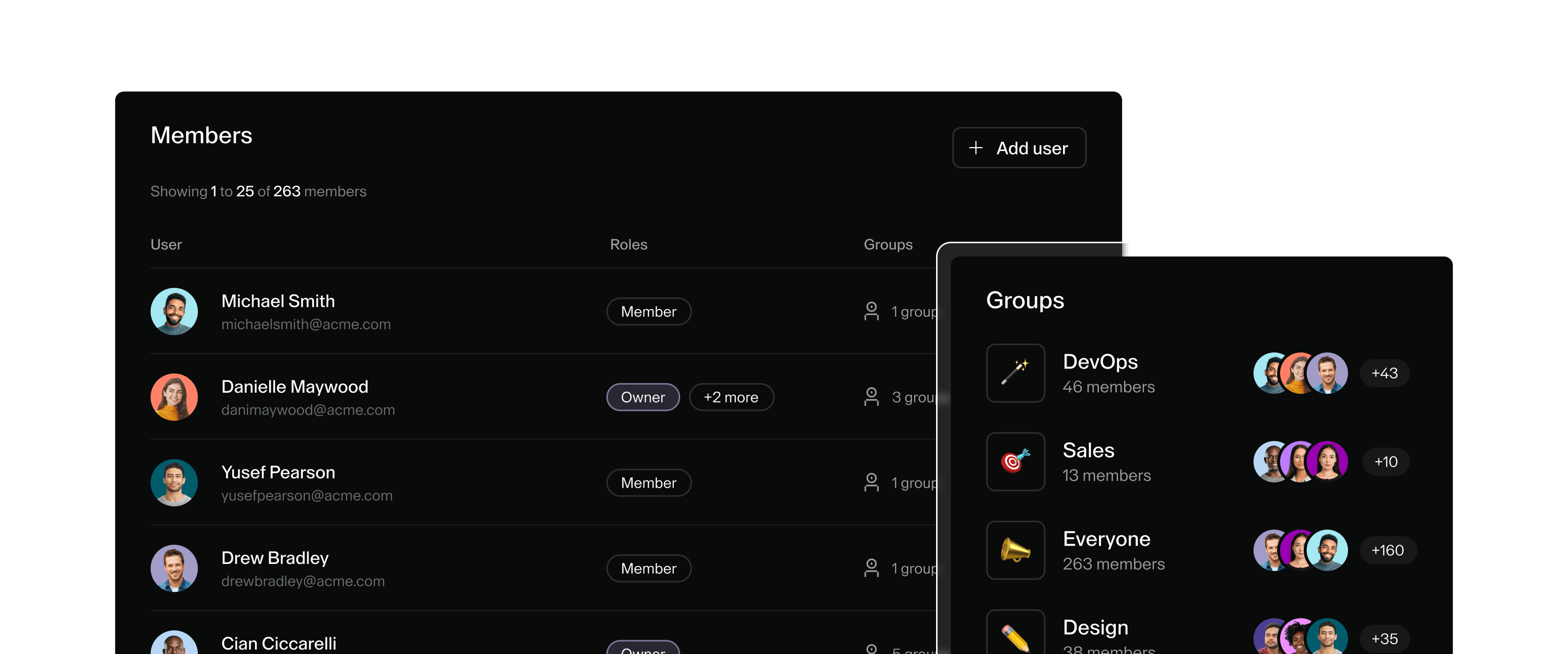Show Design +35 more members
This screenshot has width=1568, height=654.
click(1385, 639)
